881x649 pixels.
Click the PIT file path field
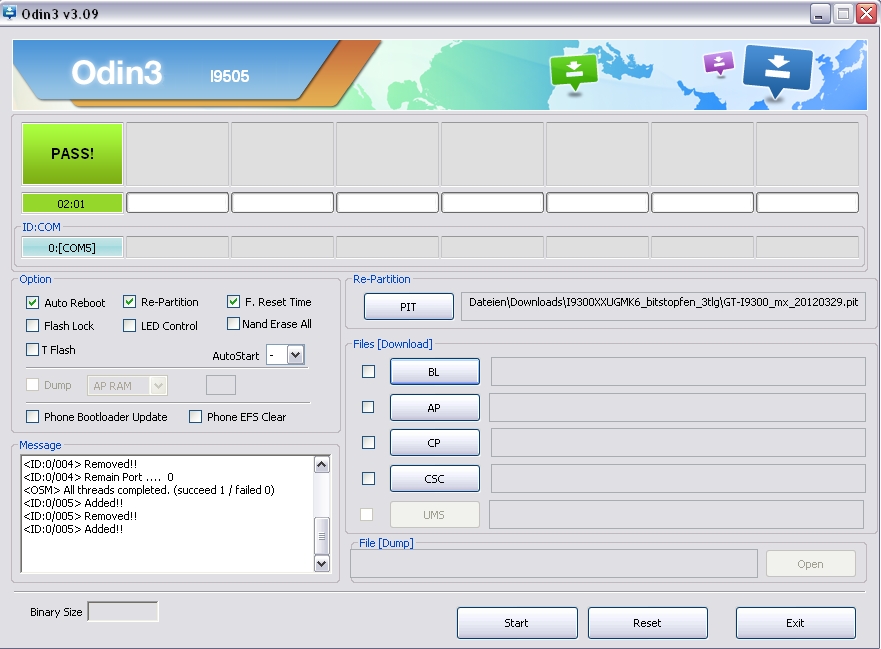click(x=663, y=306)
